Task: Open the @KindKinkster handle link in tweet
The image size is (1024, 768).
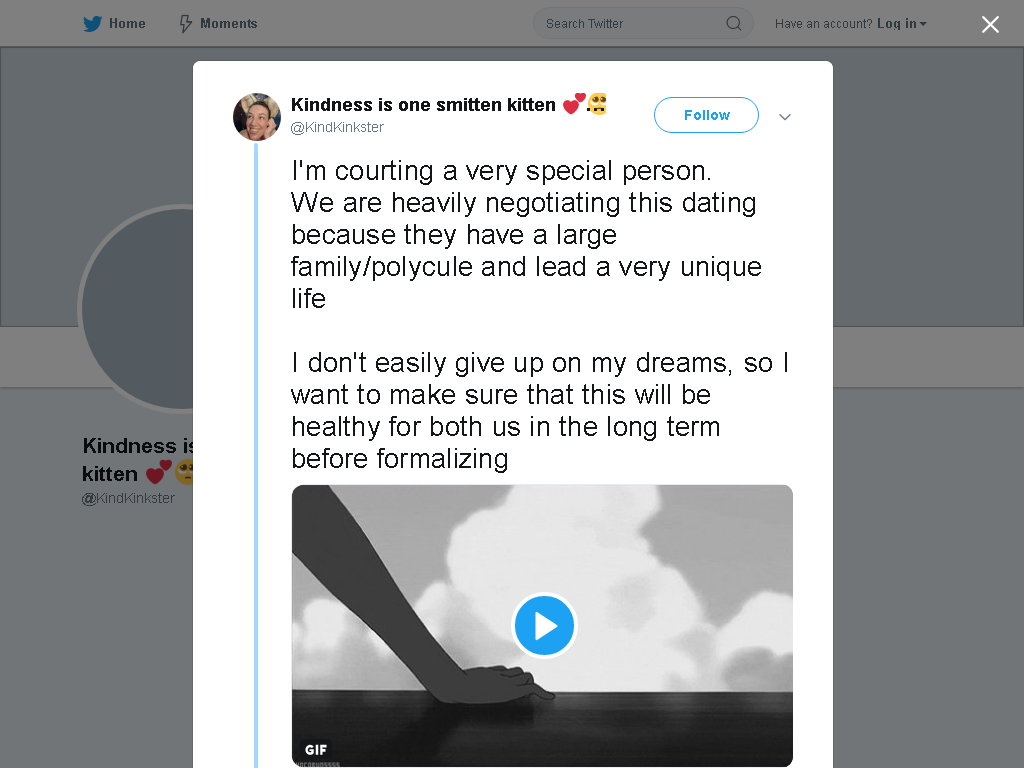Action: point(337,127)
